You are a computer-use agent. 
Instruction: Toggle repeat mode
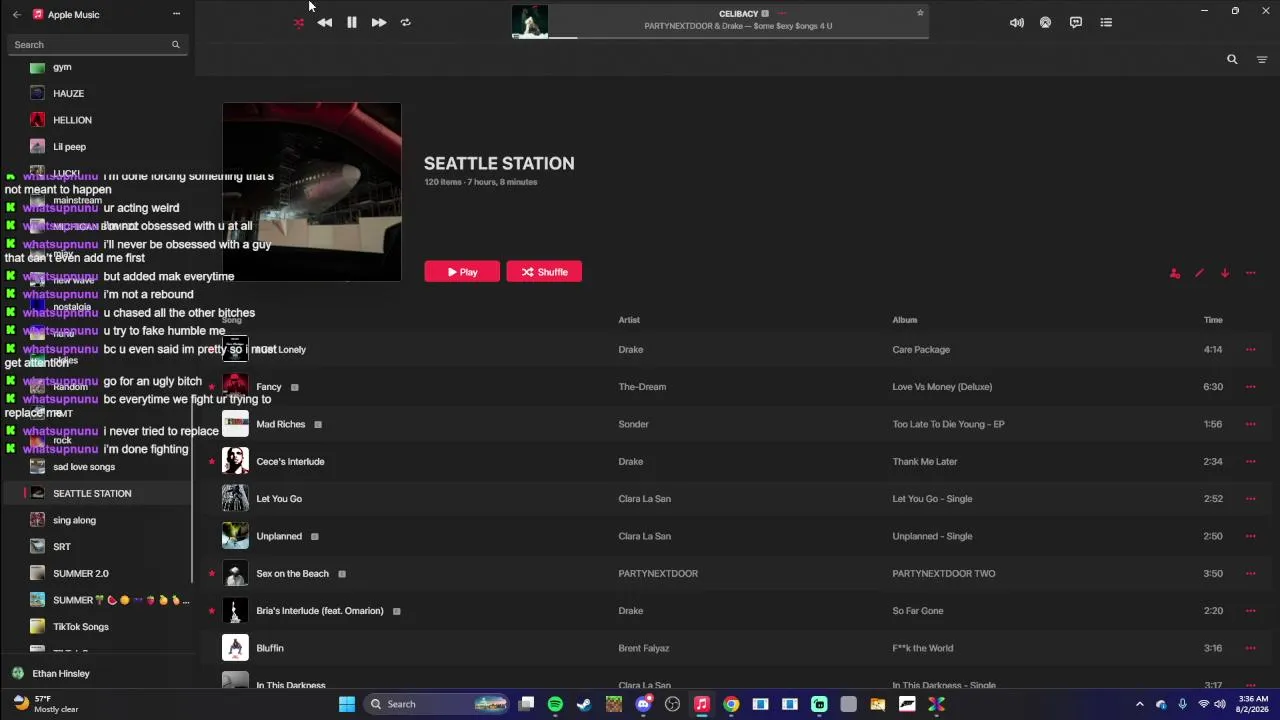click(405, 22)
